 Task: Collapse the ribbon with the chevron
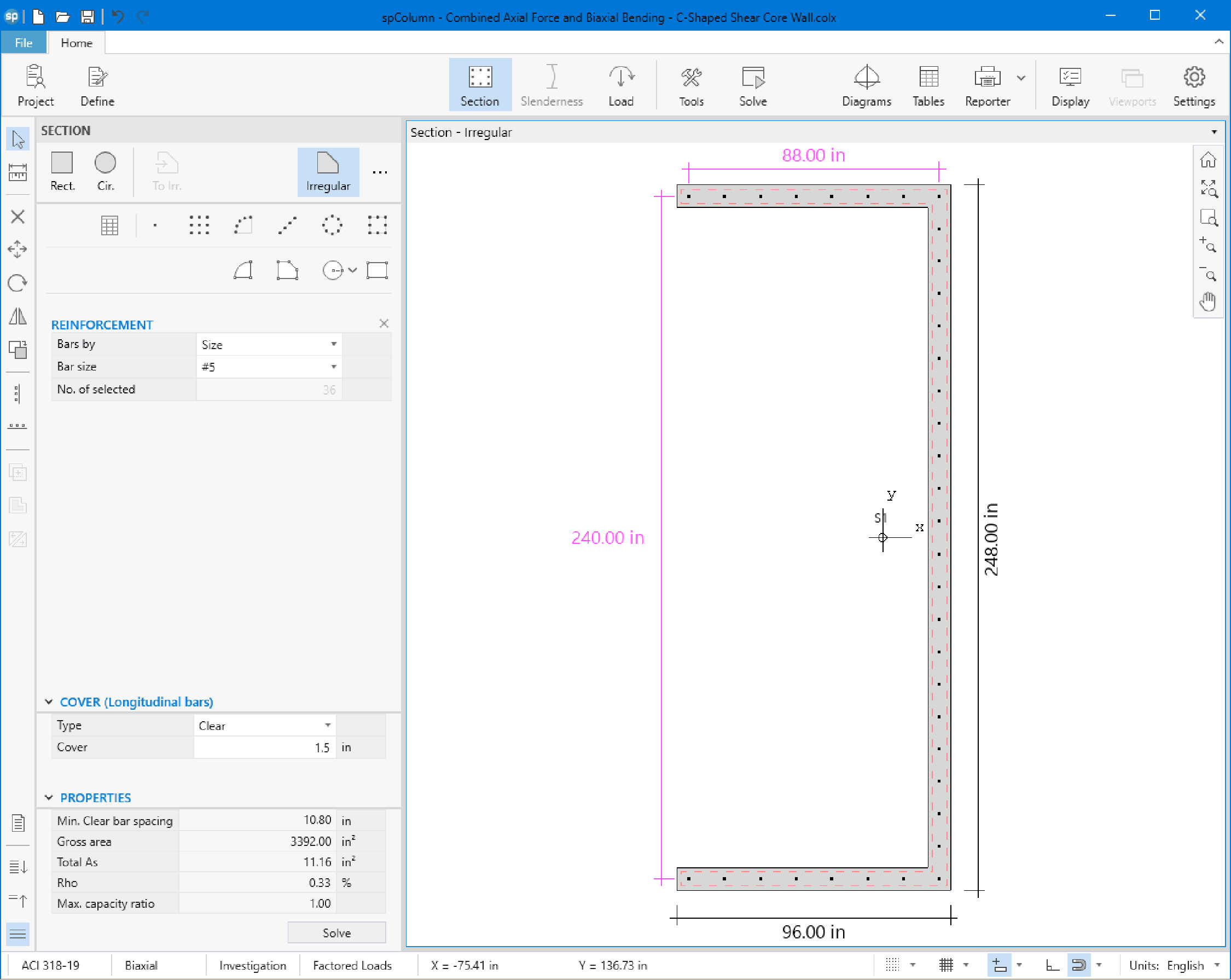tap(1218, 42)
